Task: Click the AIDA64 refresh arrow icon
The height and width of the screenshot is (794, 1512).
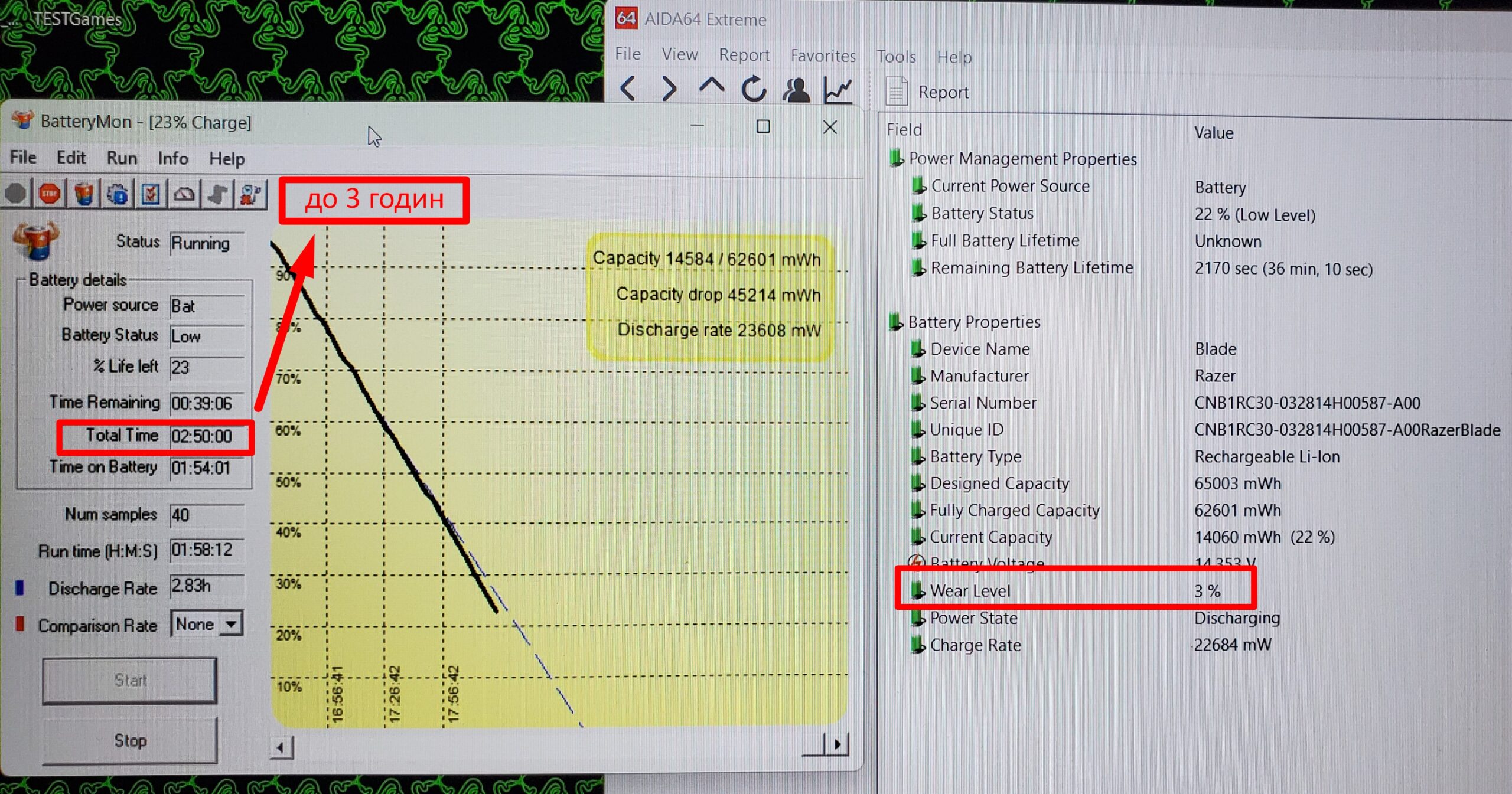Action: click(x=754, y=90)
